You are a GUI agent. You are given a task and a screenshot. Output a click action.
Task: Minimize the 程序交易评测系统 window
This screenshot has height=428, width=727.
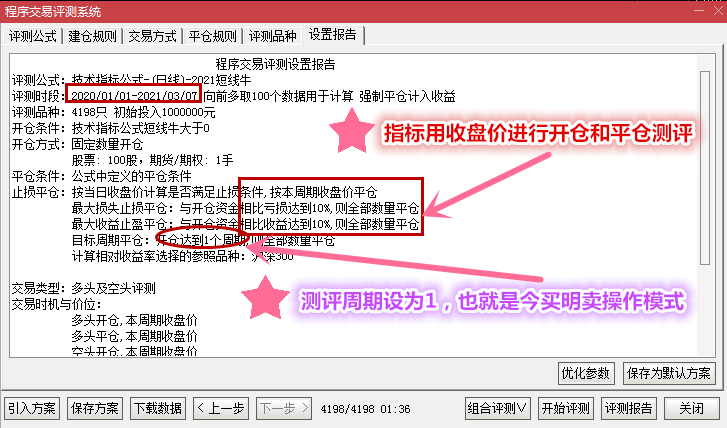coord(699,11)
